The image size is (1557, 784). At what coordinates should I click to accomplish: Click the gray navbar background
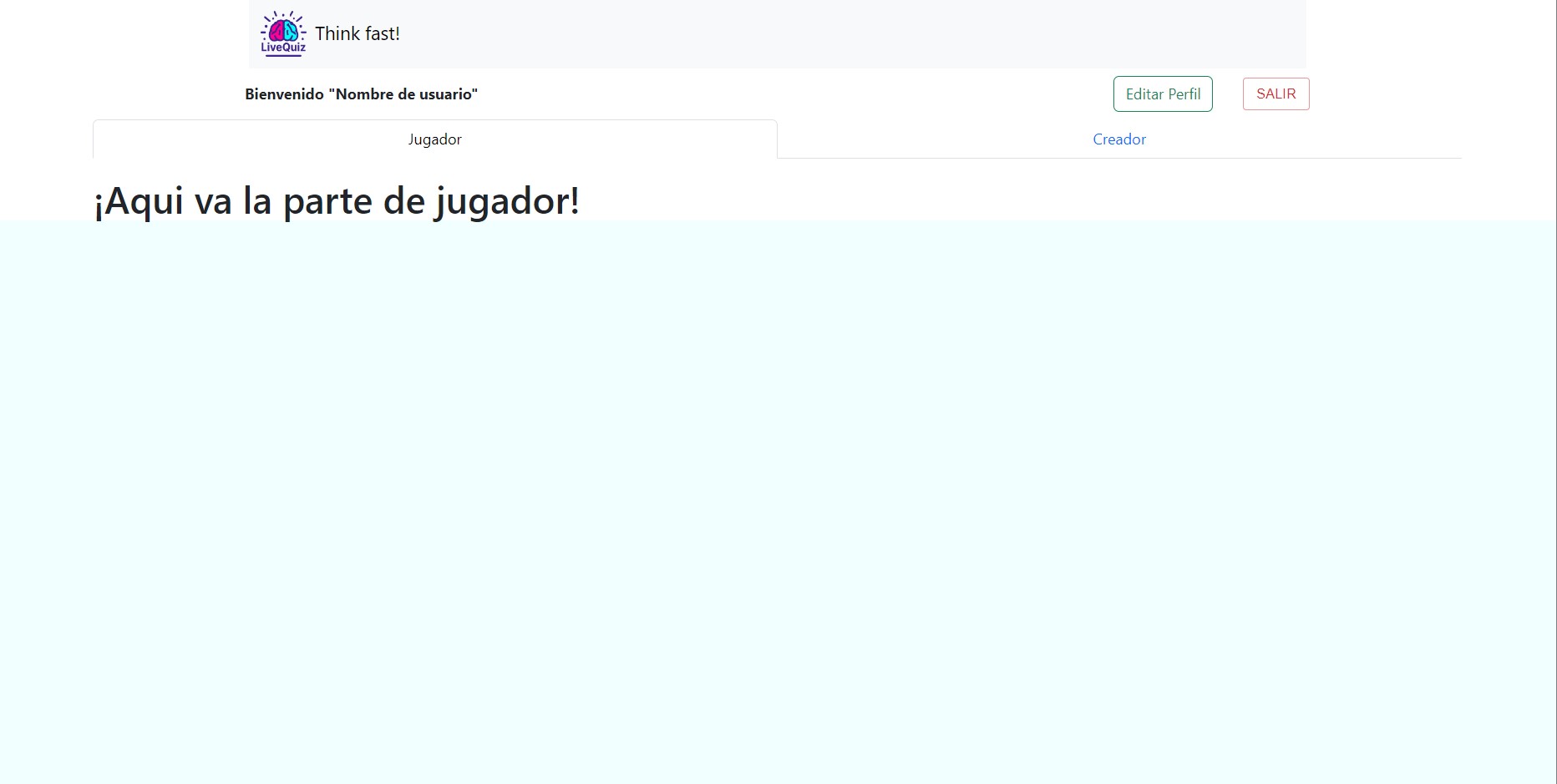[x=835, y=33]
